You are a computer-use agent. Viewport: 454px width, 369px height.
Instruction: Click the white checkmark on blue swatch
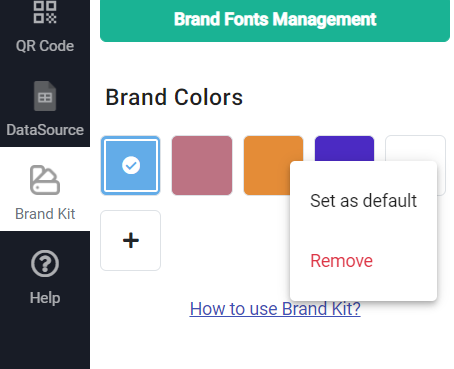coord(131,165)
